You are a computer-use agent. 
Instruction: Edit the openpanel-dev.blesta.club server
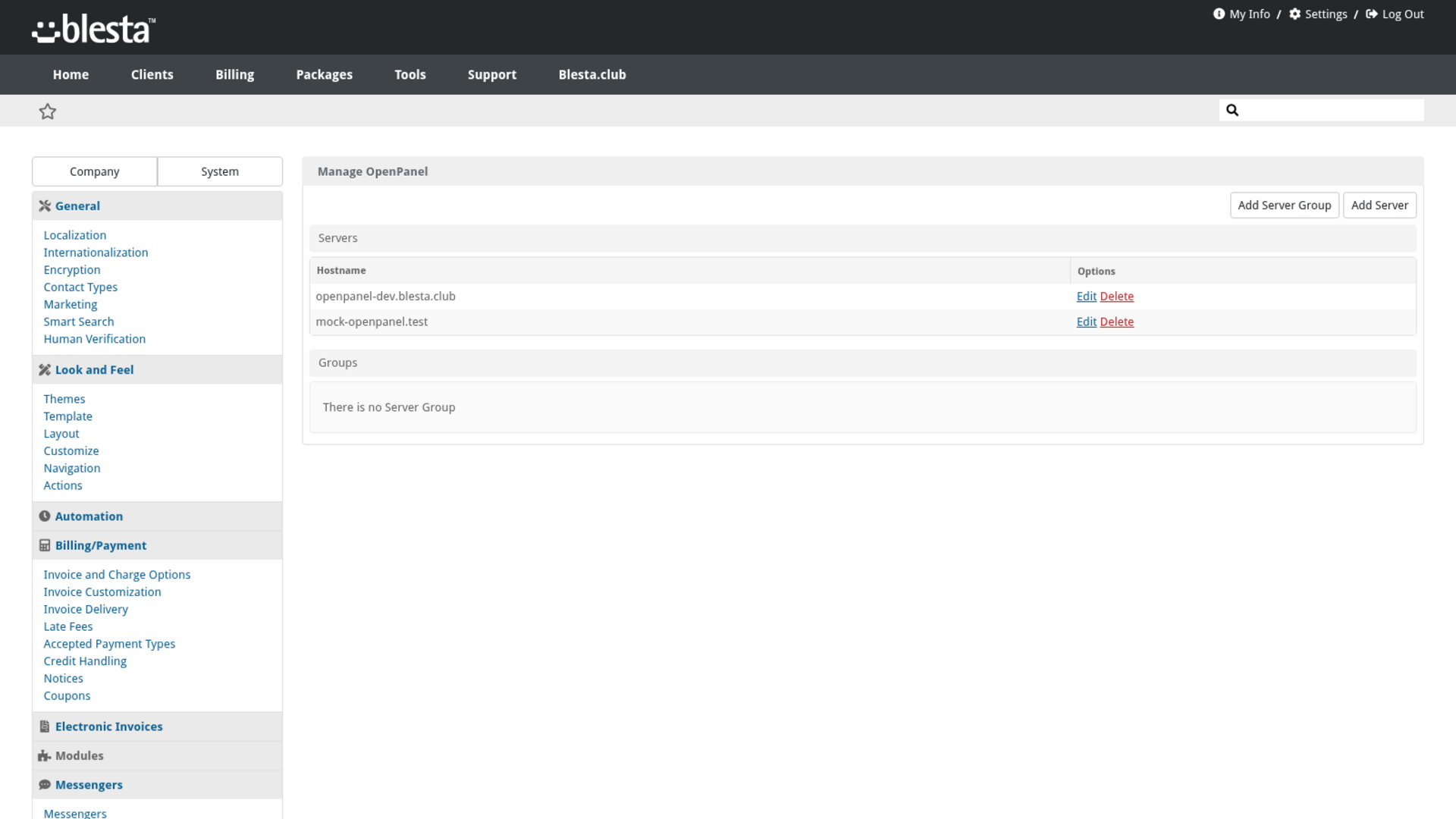tap(1086, 296)
